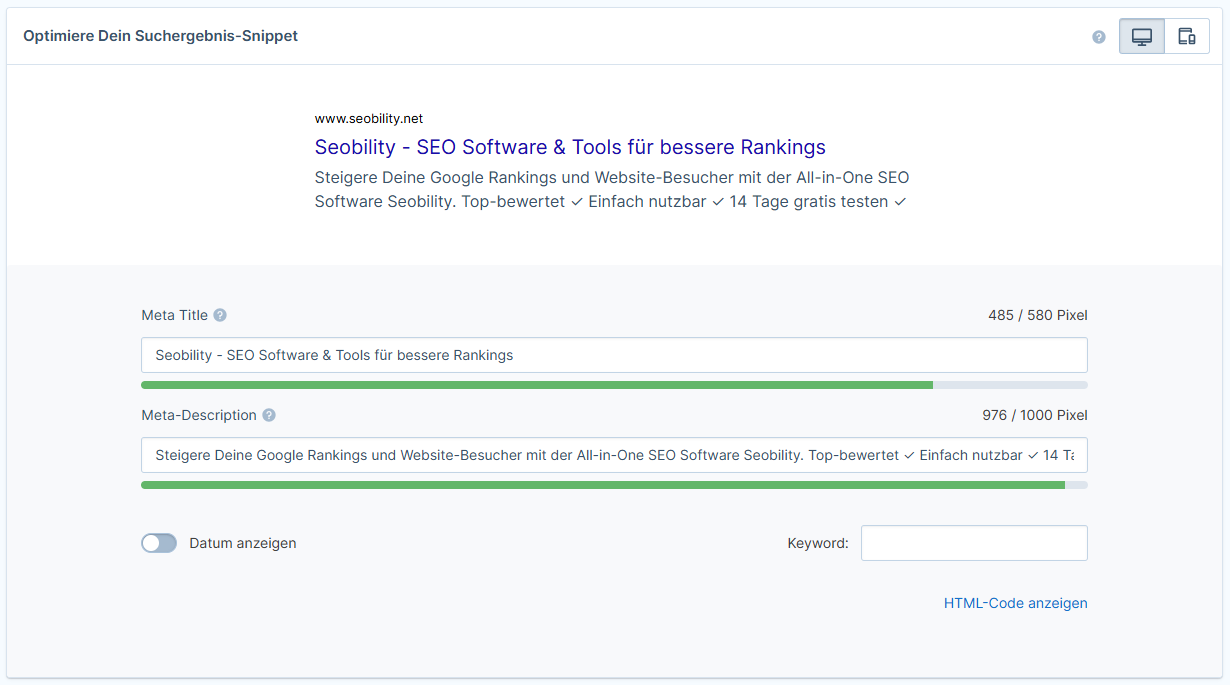Open help icon beside preview buttons

pos(1099,37)
